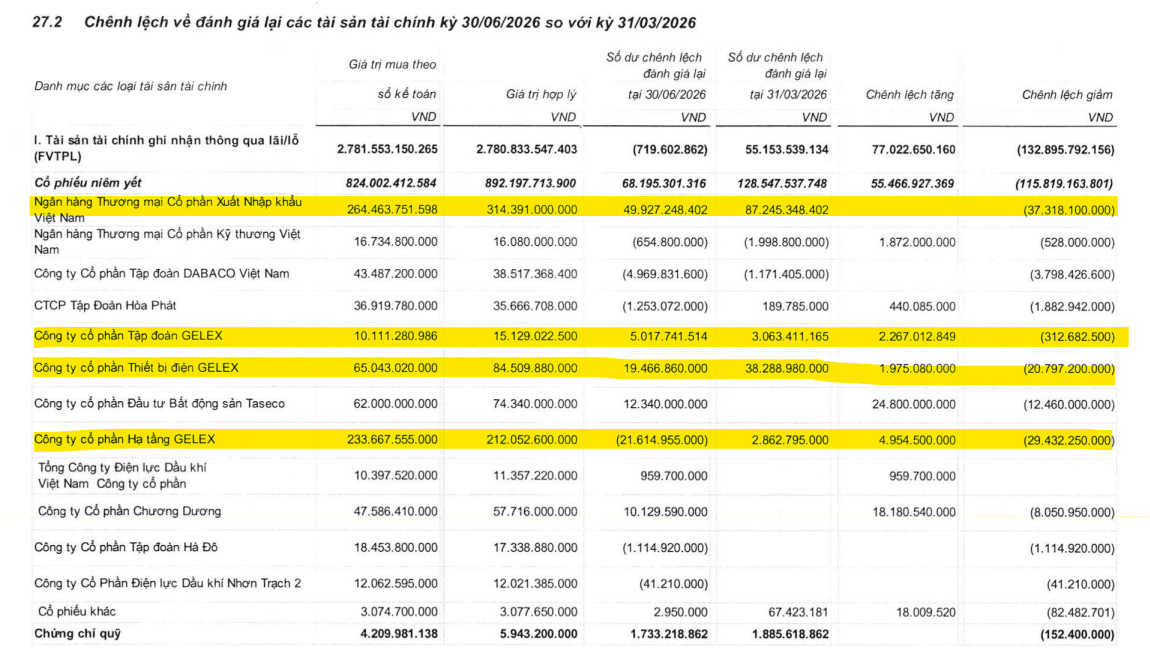Screen dimensions: 1150x657
Task: Select the value 1.872.000.000
Action: (917, 242)
